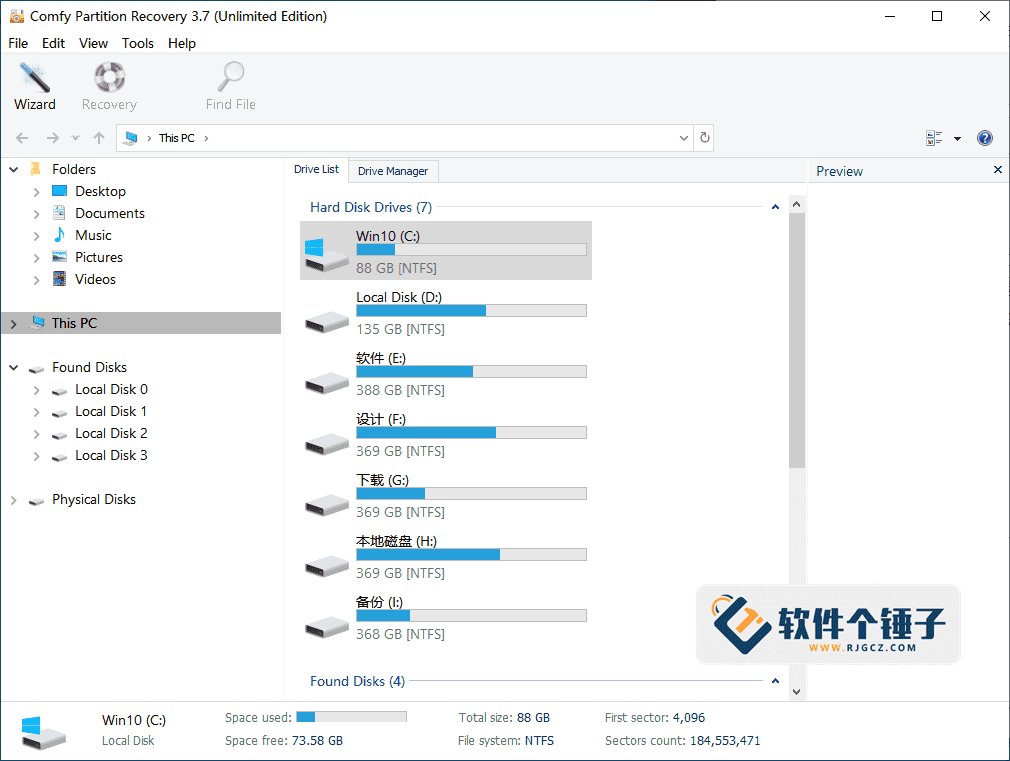
Task: Expand the Physical Disks node
Action: pos(13,499)
